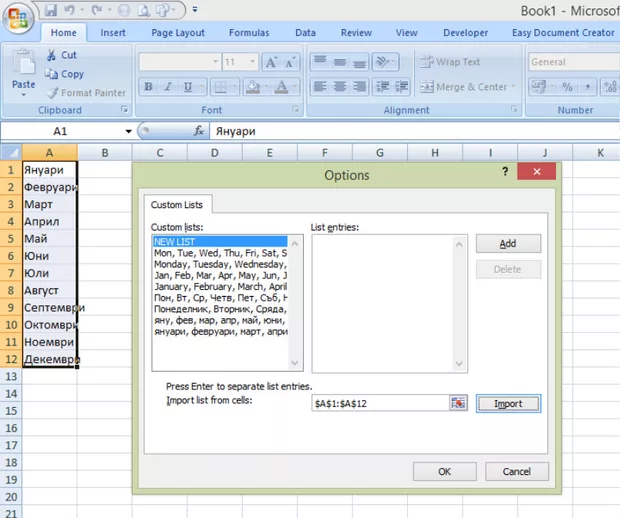Viewport: 620px width, 518px height.
Task: Switch to the Formulas ribbon tab
Action: [x=249, y=32]
